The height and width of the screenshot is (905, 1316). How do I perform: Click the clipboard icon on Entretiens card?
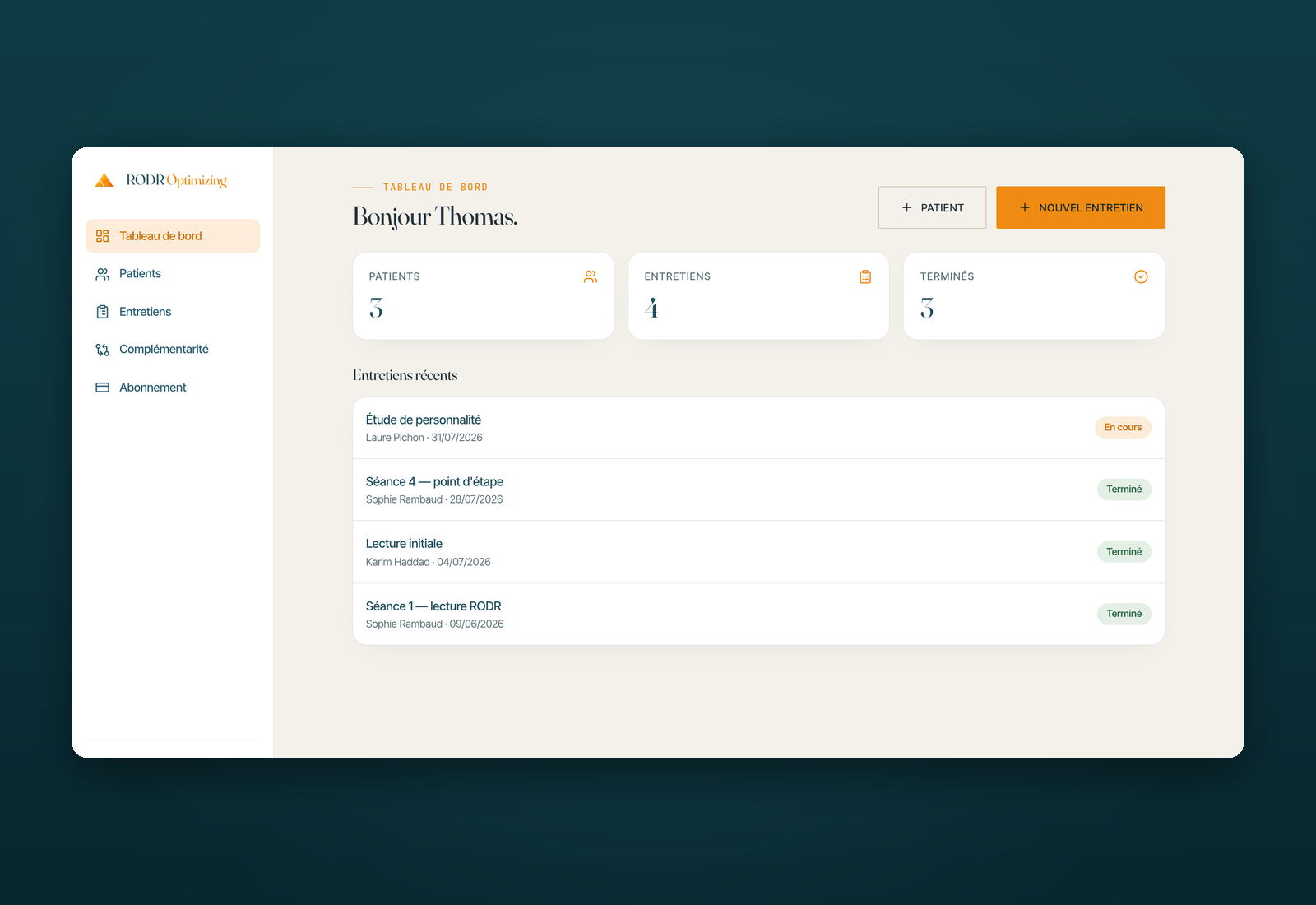(865, 276)
